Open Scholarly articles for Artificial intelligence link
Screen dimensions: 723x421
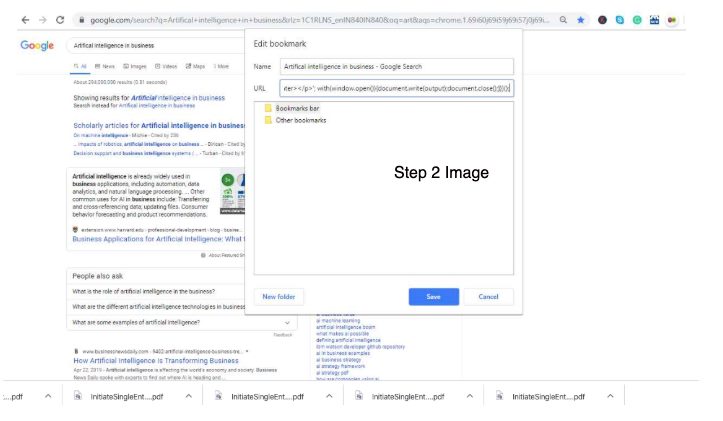point(159,125)
